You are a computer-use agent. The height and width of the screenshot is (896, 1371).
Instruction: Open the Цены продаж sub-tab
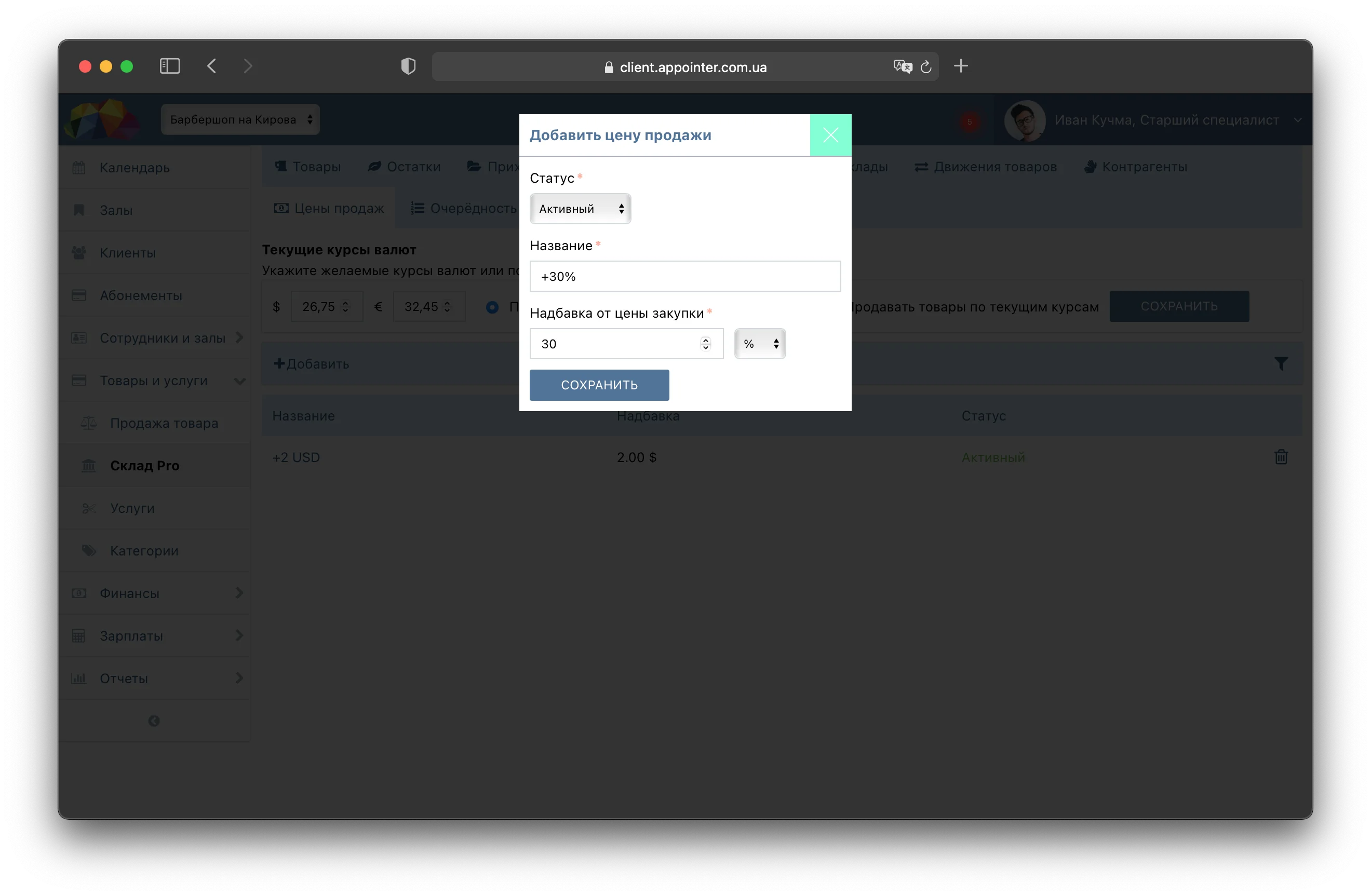(x=329, y=208)
